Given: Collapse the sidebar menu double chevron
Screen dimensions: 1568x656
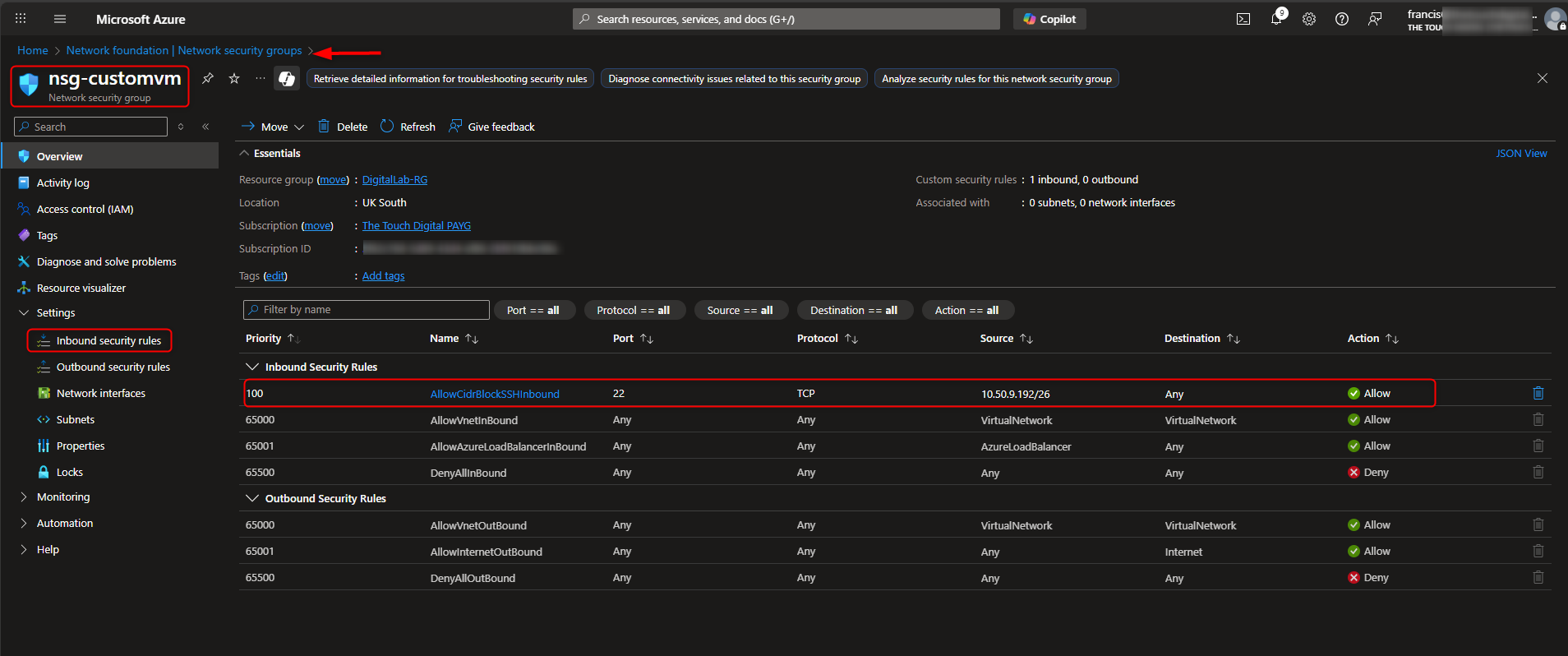Looking at the screenshot, I should (205, 127).
